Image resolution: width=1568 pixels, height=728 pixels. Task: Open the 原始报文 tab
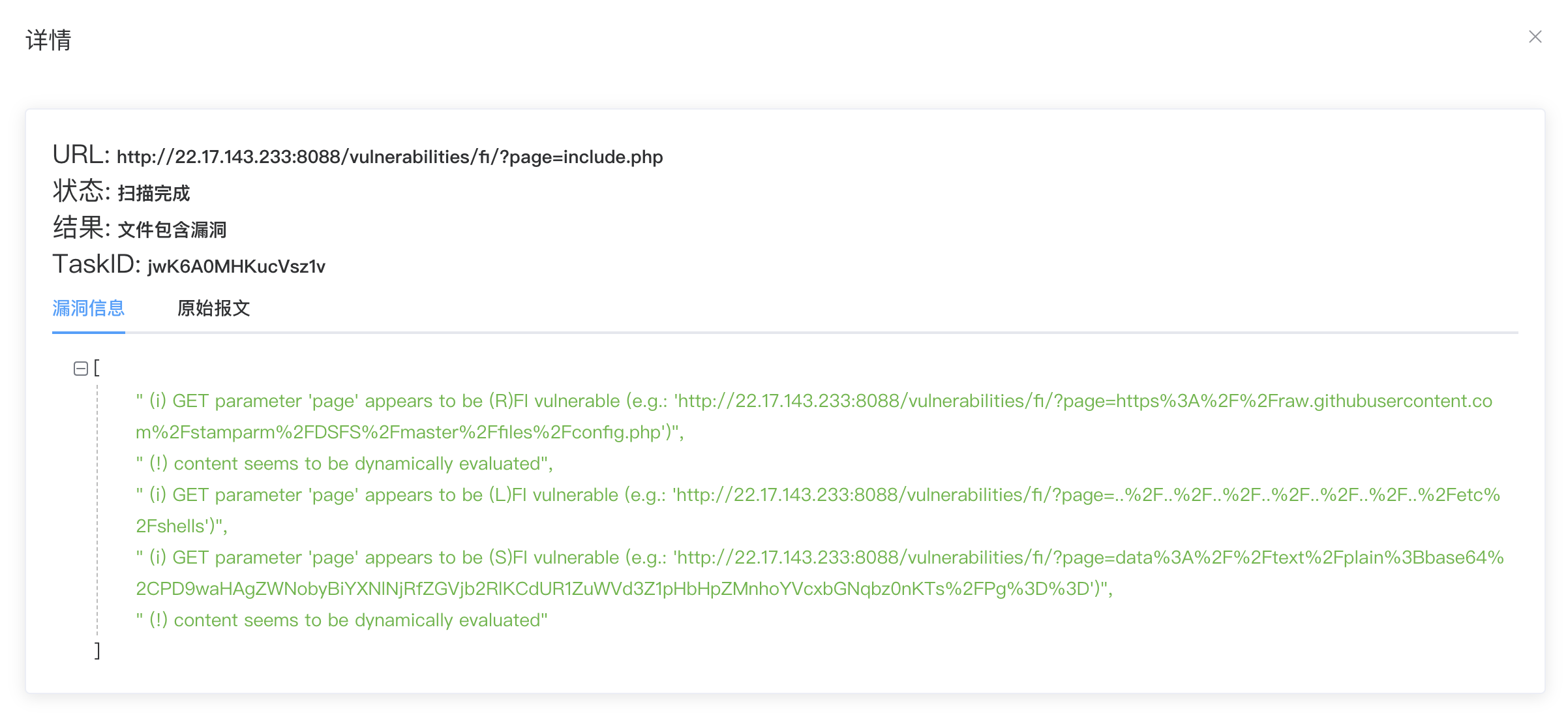click(x=213, y=308)
